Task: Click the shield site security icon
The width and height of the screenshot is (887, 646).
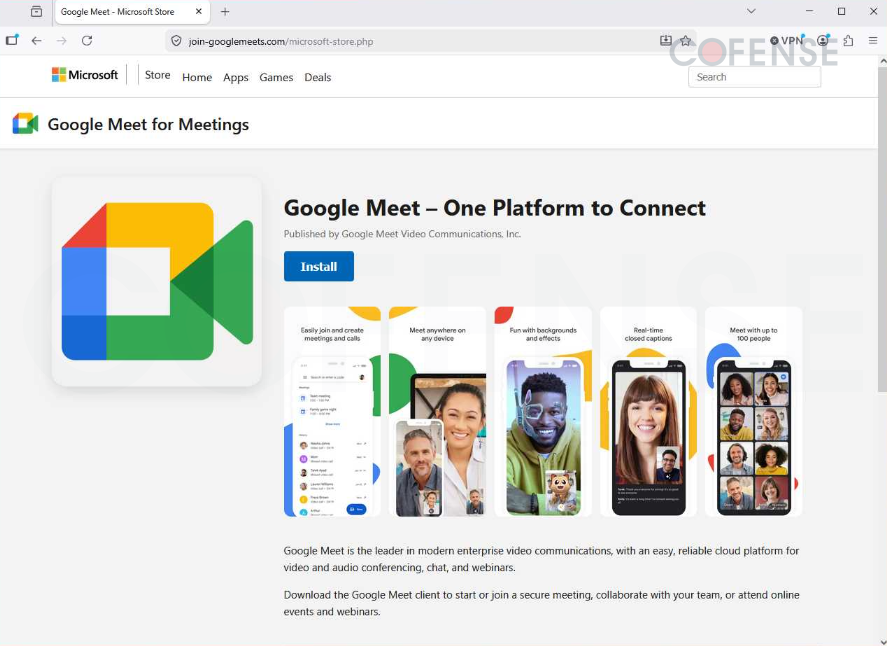Action: pos(176,41)
